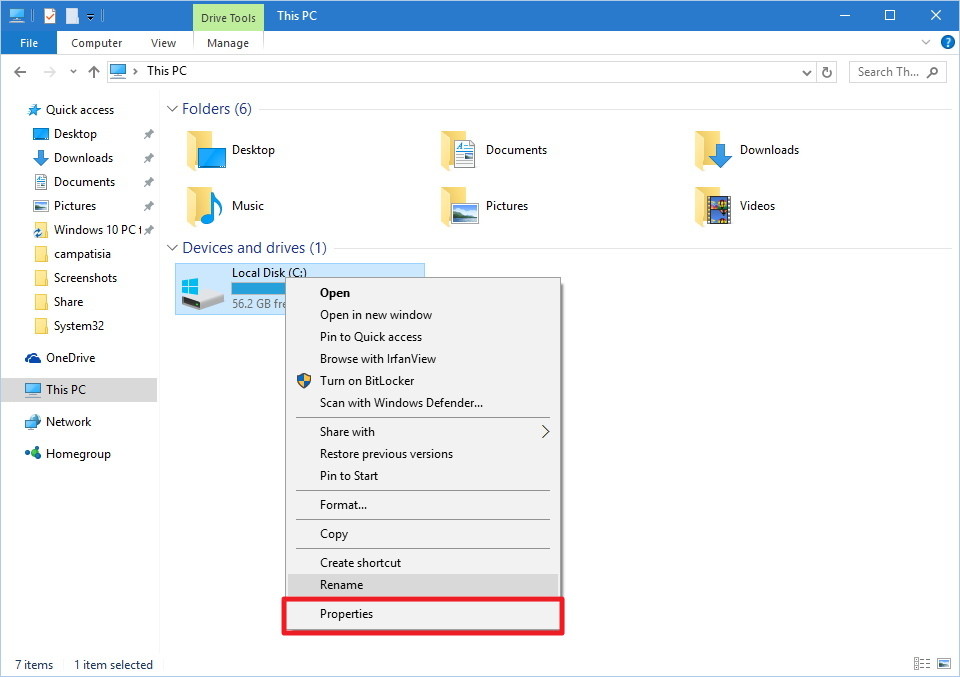Select the Downloads folder icon

click(714, 150)
